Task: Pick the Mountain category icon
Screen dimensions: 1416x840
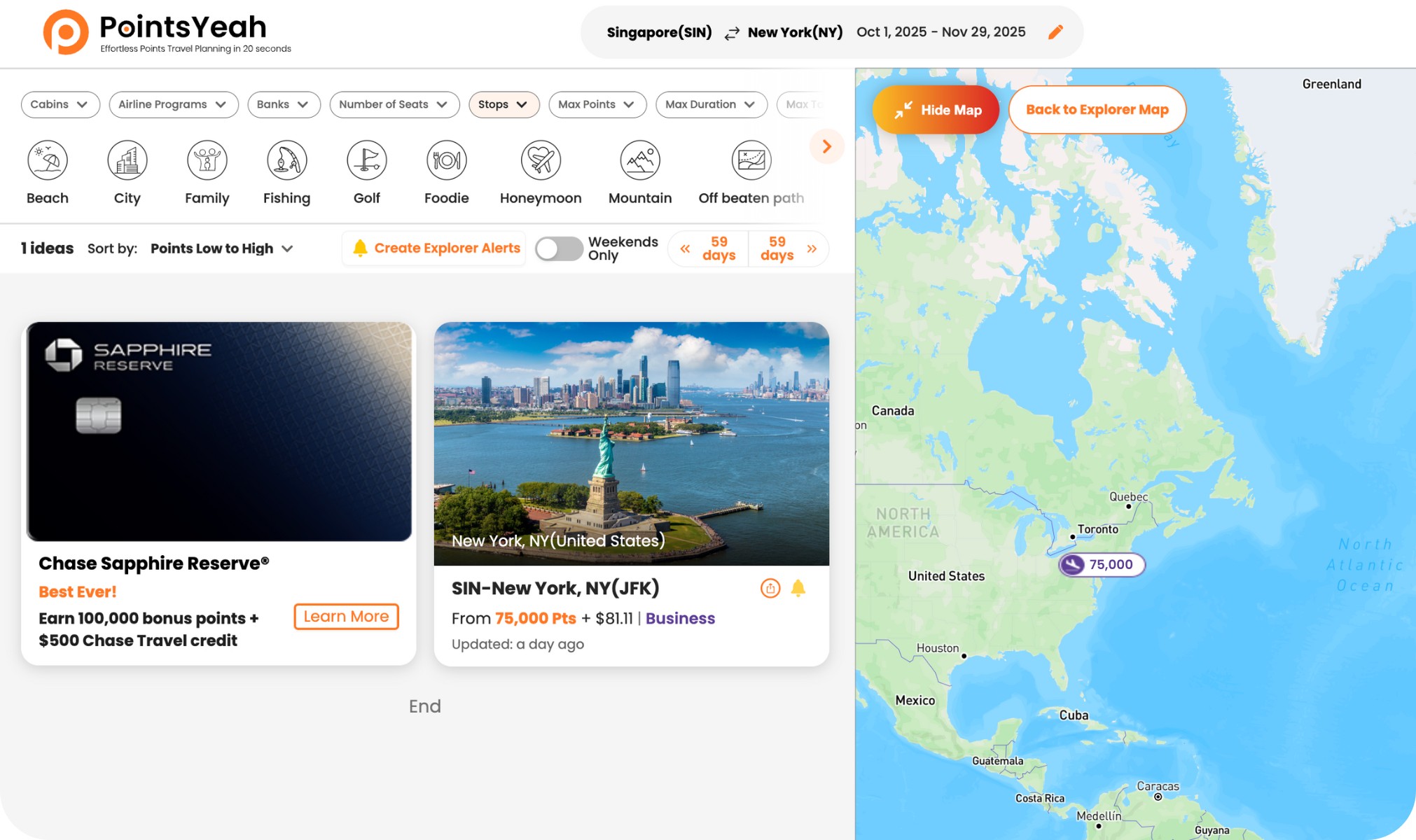Action: tap(640, 160)
